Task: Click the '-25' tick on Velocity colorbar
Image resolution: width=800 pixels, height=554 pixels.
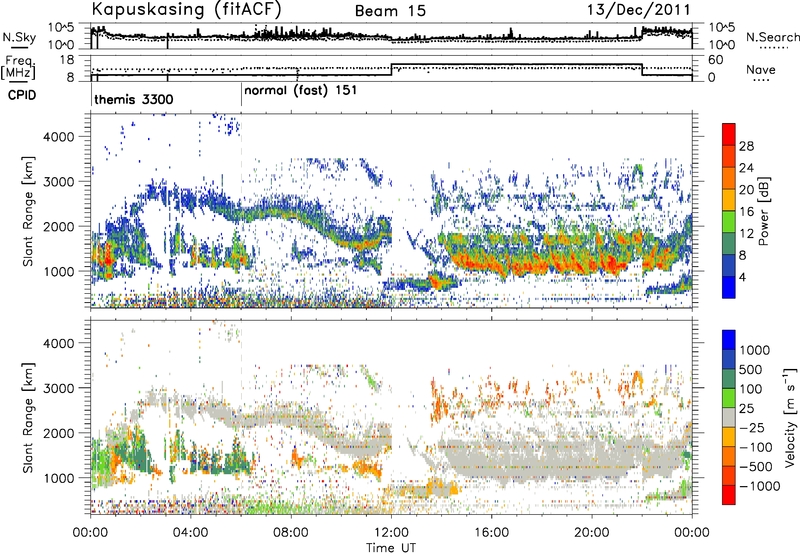Action: click(752, 427)
